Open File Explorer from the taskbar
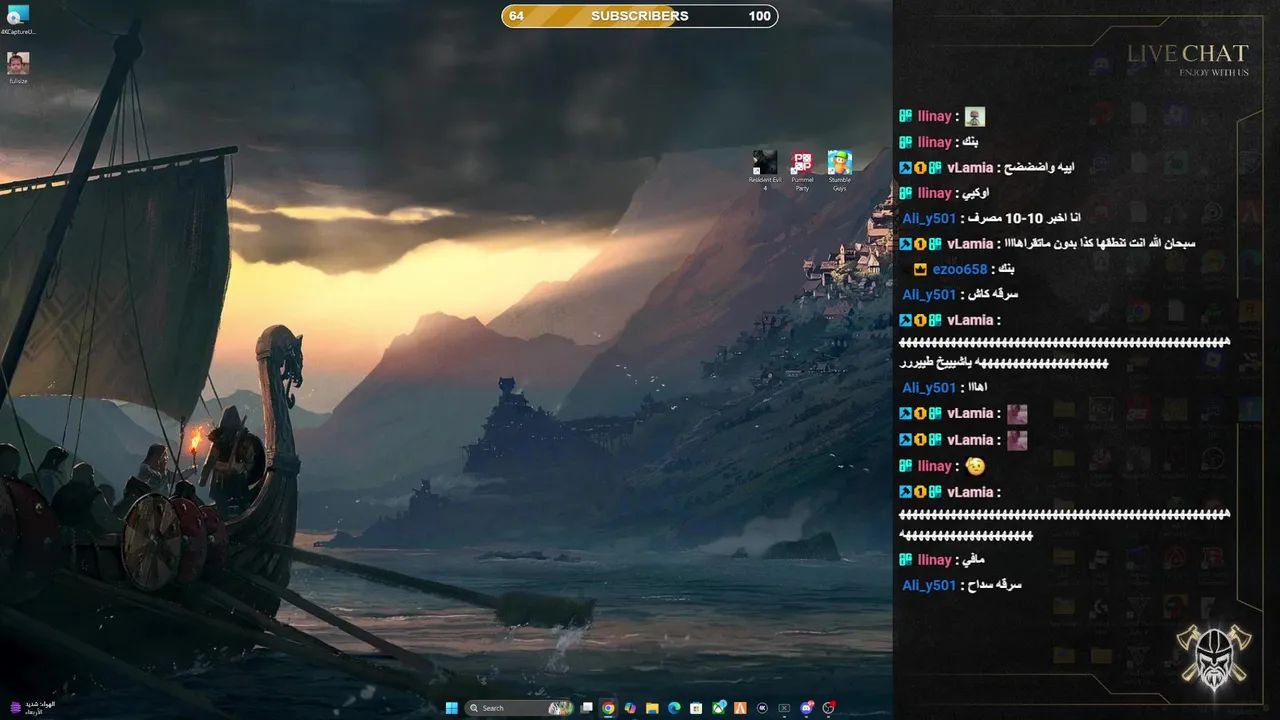This screenshot has width=1280, height=720. pyautogui.click(x=652, y=708)
